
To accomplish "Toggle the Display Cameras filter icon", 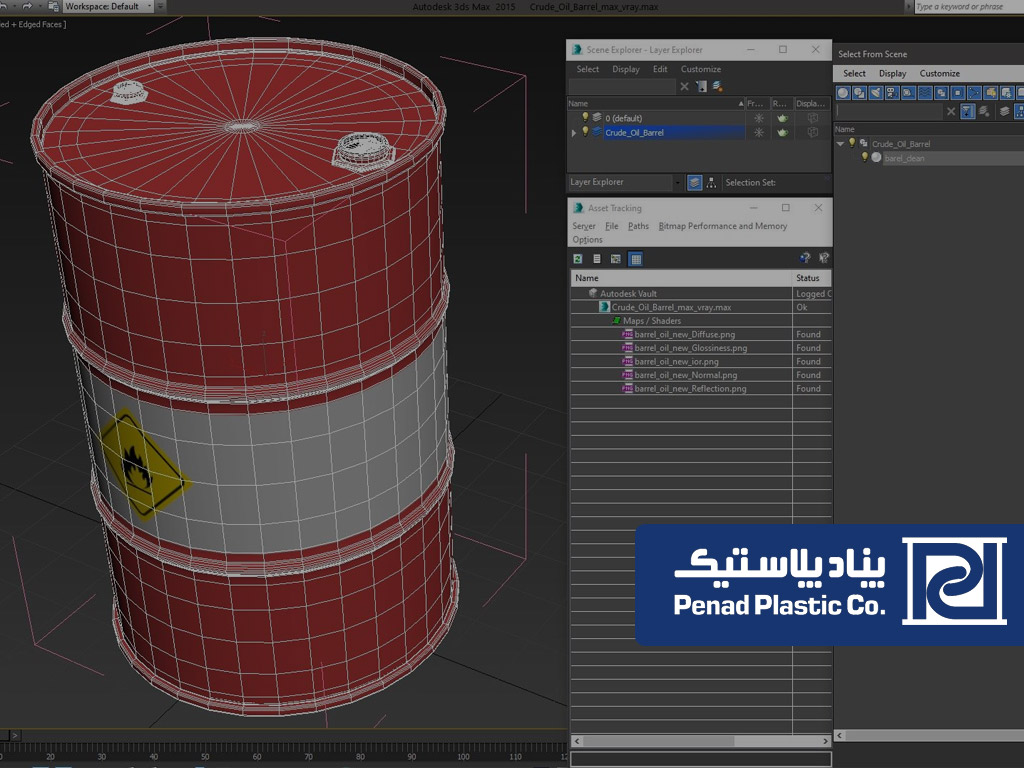I will (x=891, y=93).
